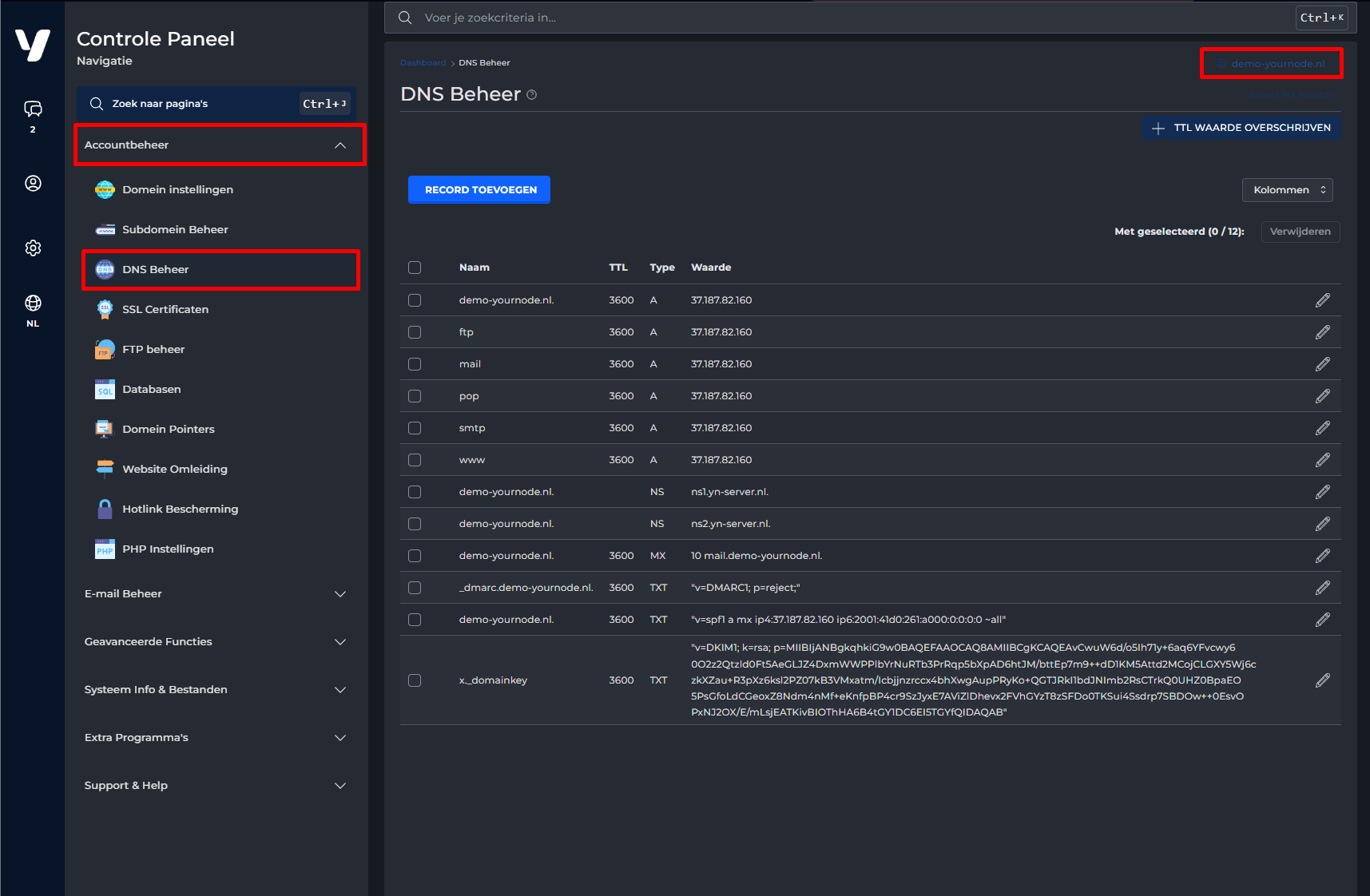The image size is (1370, 896).
Task: Click the "v=DMARC1; p=reject;" value
Action: tap(745, 588)
